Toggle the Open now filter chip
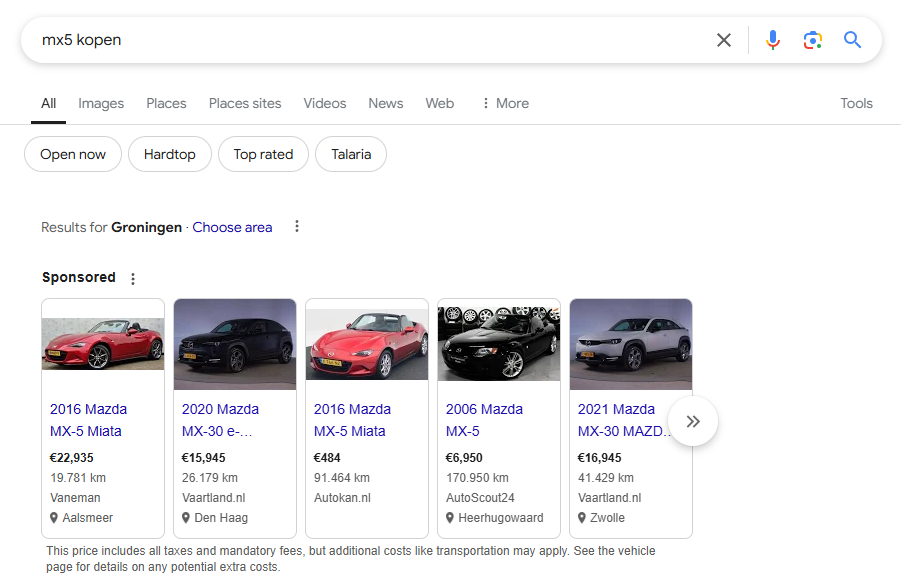 click(x=73, y=155)
